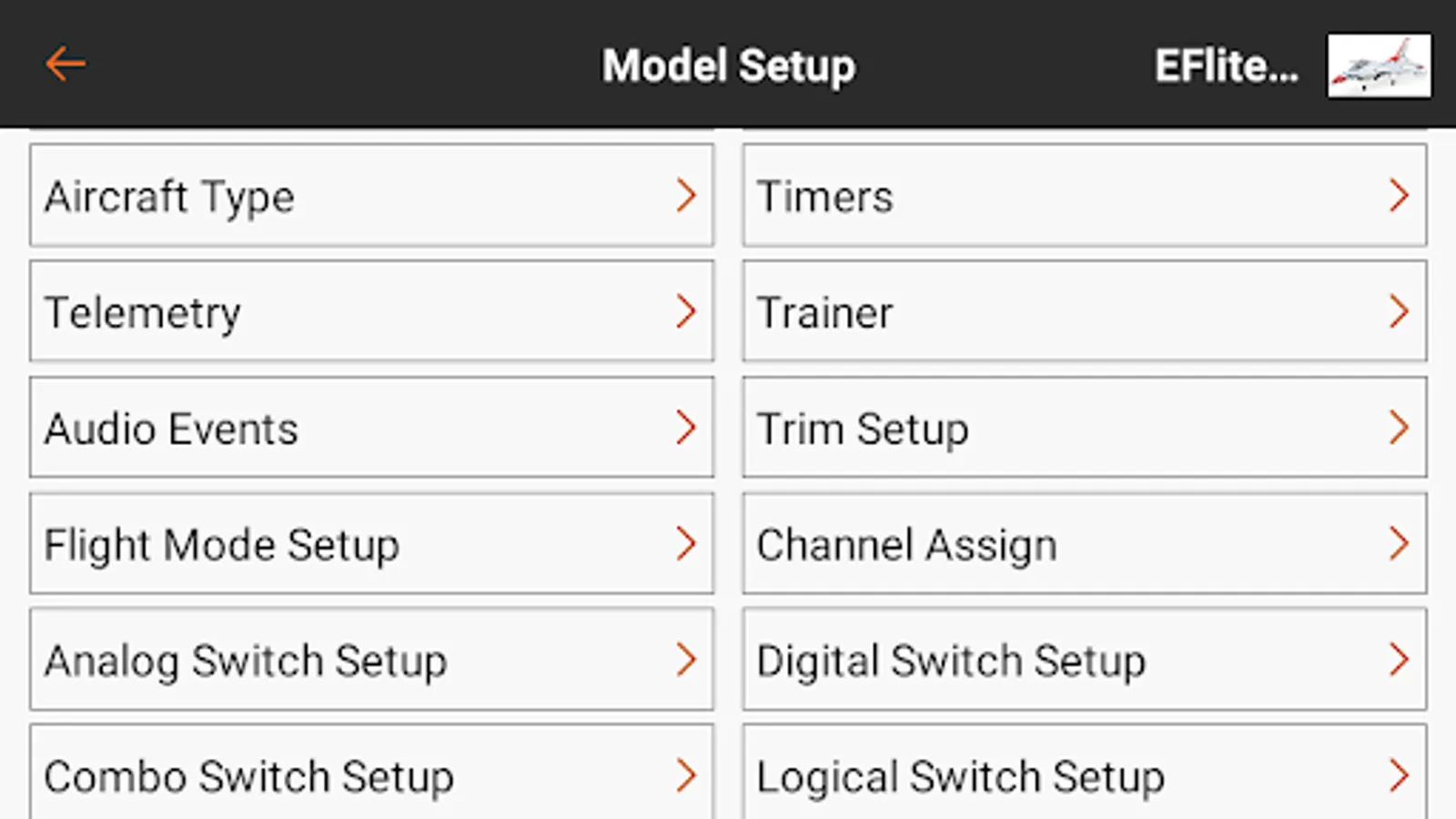The height and width of the screenshot is (819, 1456).
Task: Select Logical Switch Setup
Action: click(1084, 775)
